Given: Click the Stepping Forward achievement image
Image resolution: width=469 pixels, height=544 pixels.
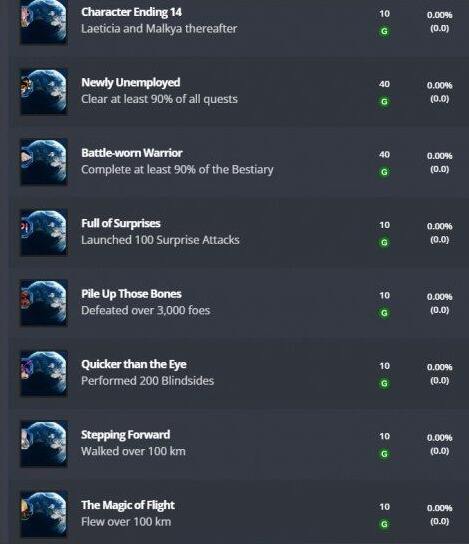Looking at the screenshot, I should [44, 444].
